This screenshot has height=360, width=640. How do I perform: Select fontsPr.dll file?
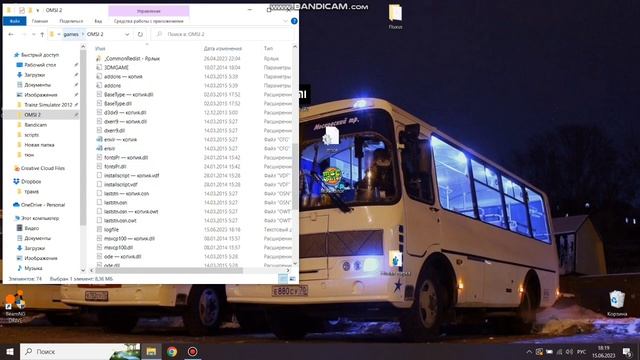[115, 167]
